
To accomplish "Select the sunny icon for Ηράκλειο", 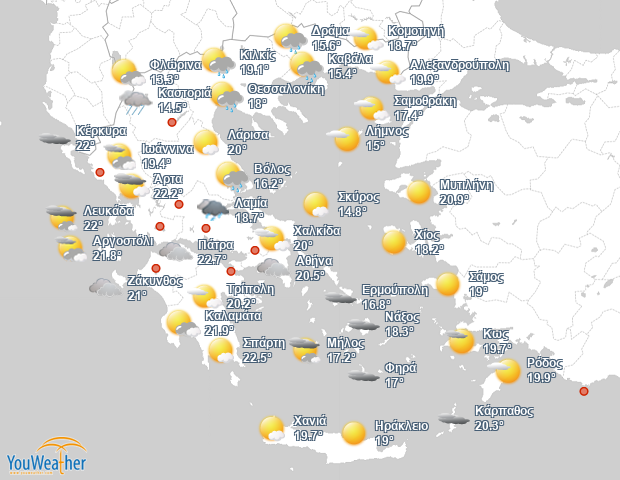I will (353, 433).
